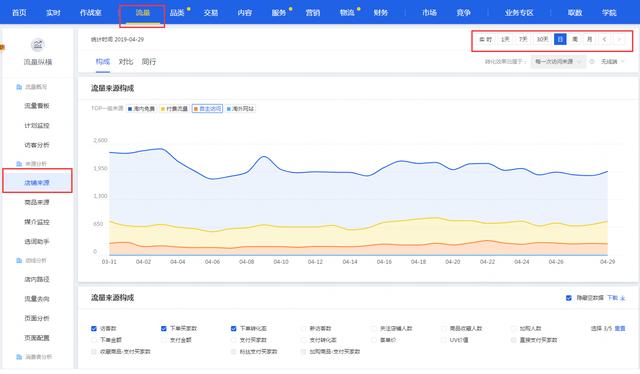Switch to the 同行 tab
Screen dimensions: 640x374
149,62
